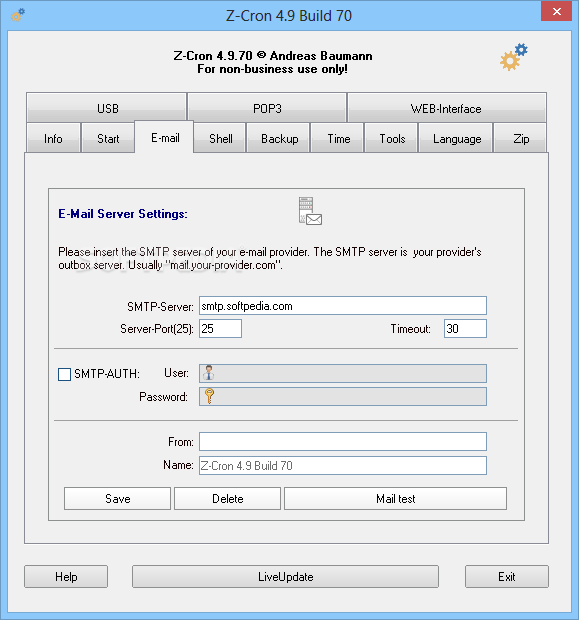Switch to the WEB-Interface tab
Viewport: 579px width, 620px height.
(447, 108)
